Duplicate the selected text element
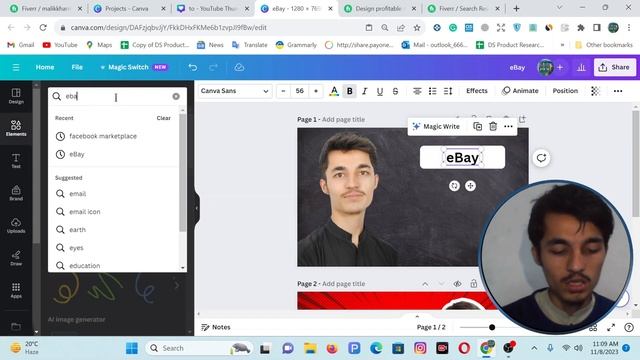 (477, 127)
